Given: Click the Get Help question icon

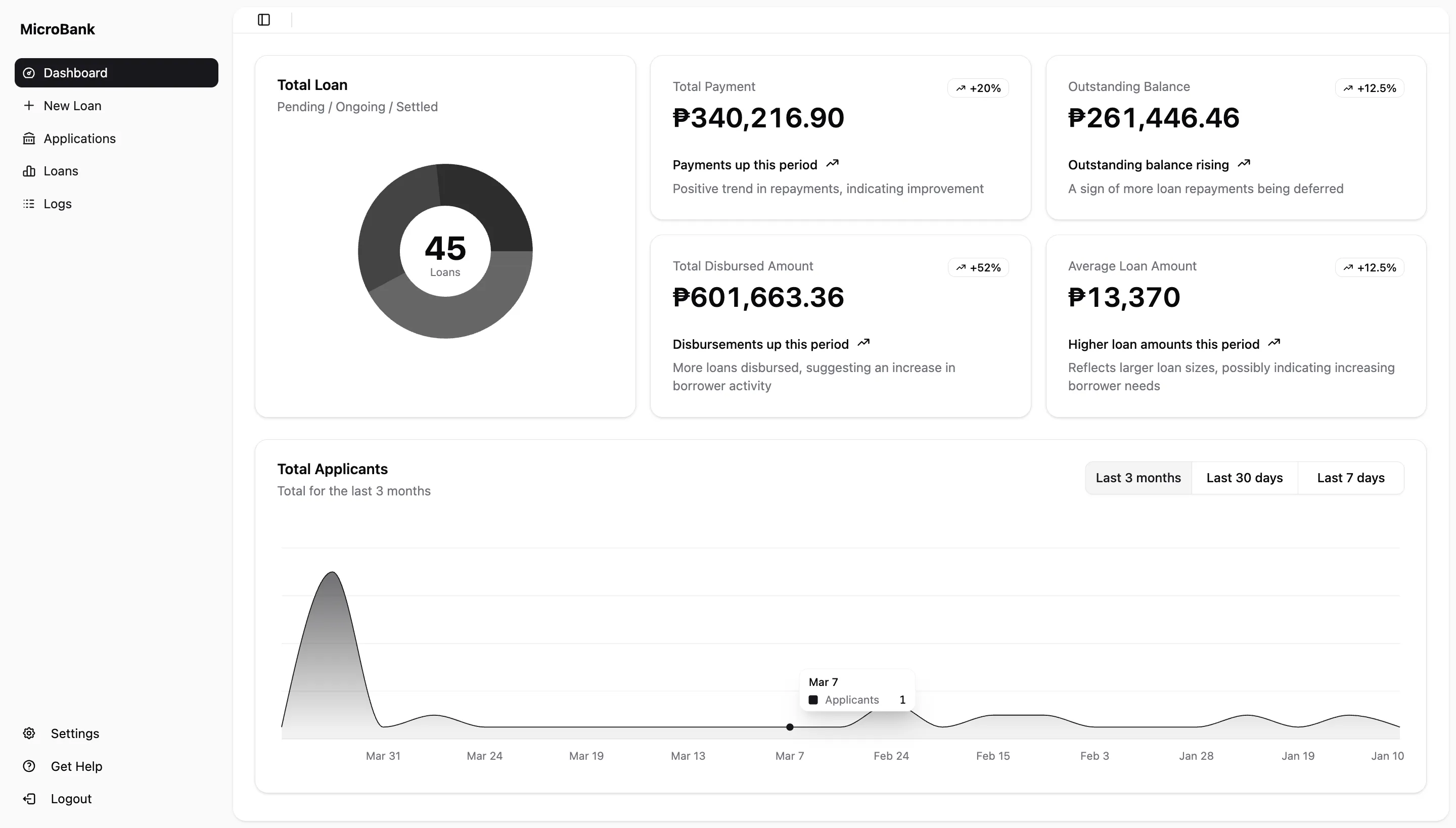Looking at the screenshot, I should [29, 766].
